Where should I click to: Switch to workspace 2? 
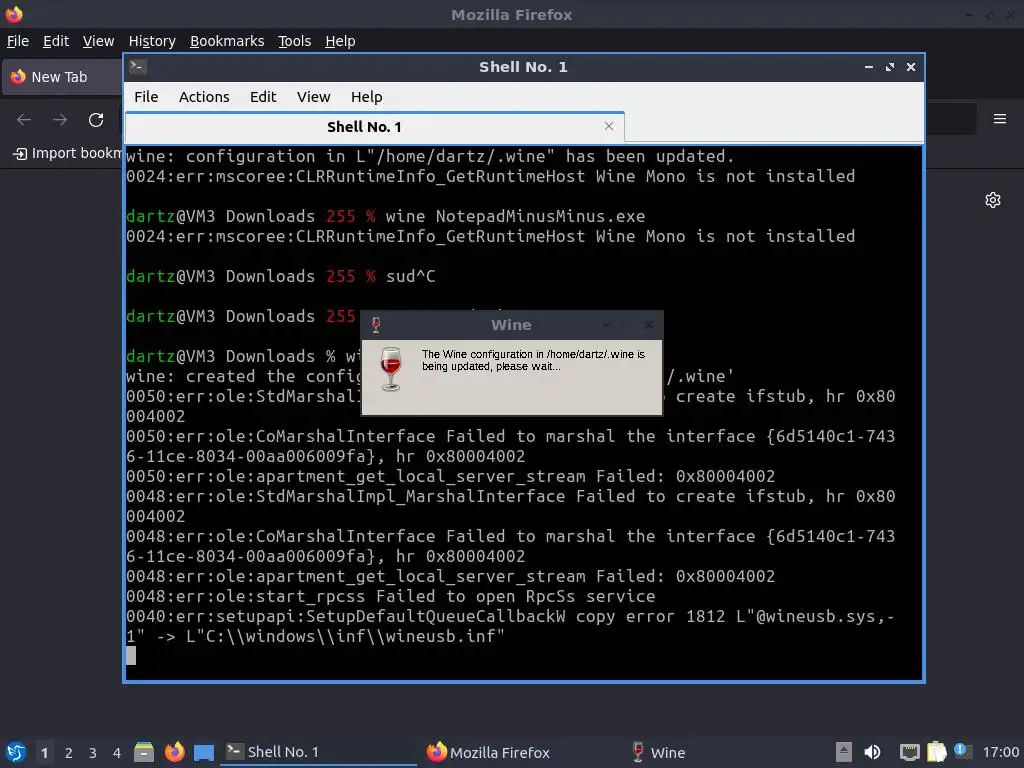pos(69,752)
